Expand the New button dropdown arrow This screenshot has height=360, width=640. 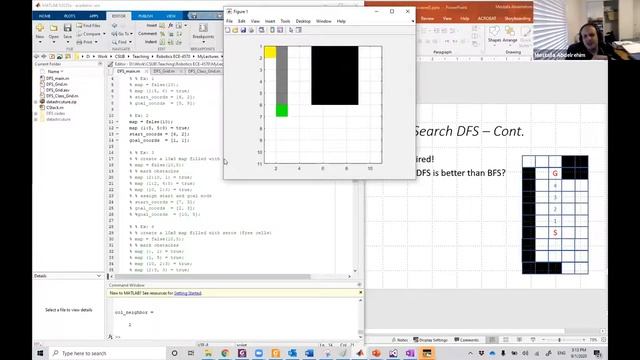coord(40,42)
